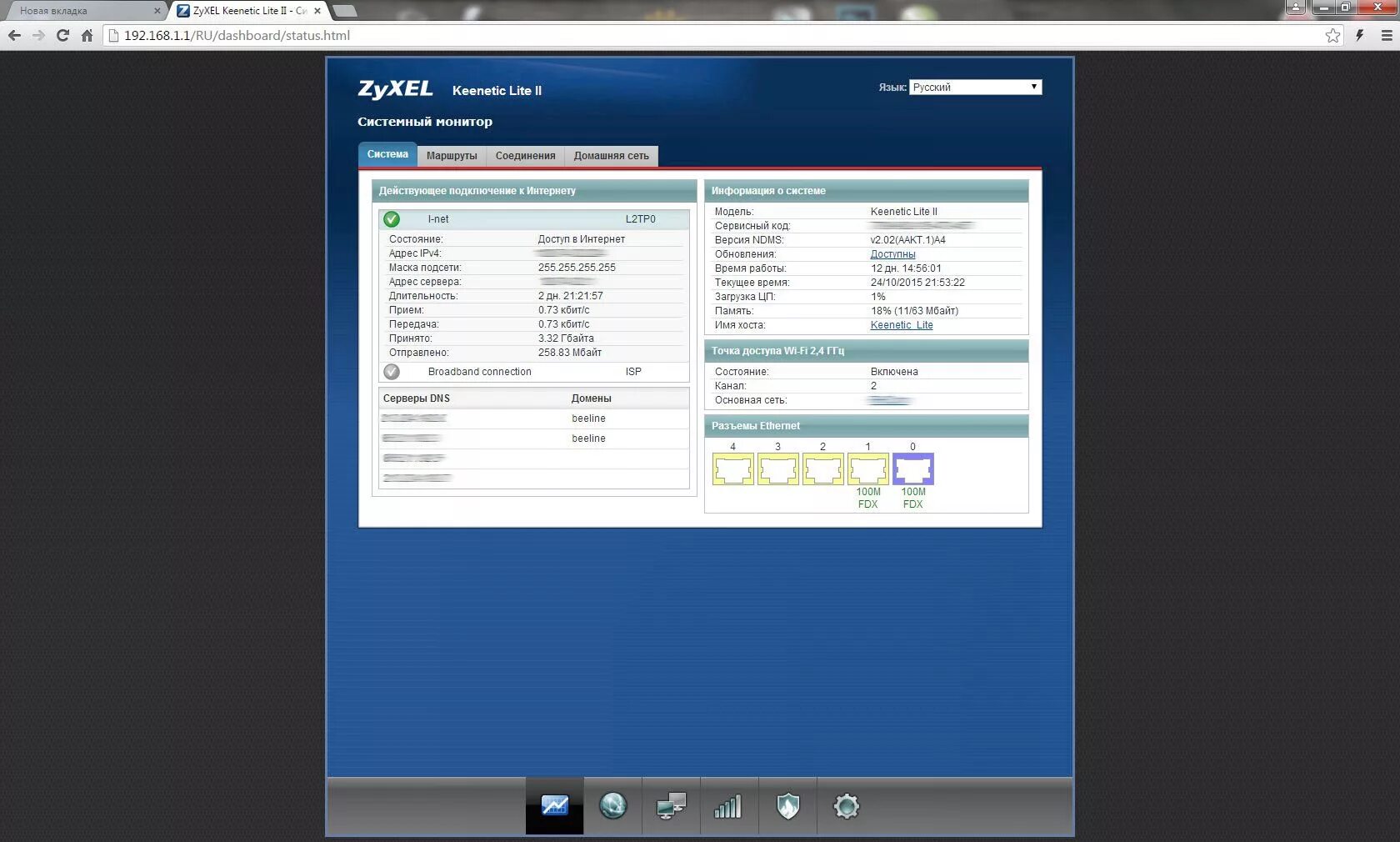Click the Серверы DNS column header
This screenshot has width=1400, height=842.
[416, 398]
